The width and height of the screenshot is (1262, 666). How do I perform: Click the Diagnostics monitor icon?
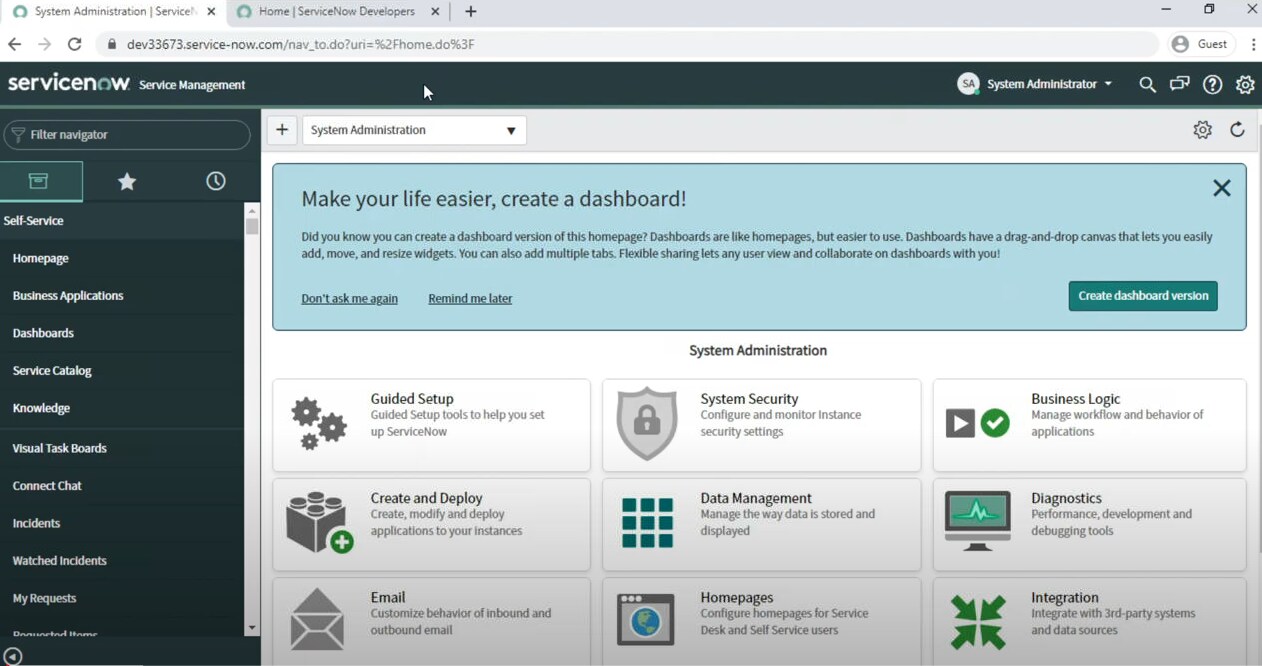click(x=977, y=521)
